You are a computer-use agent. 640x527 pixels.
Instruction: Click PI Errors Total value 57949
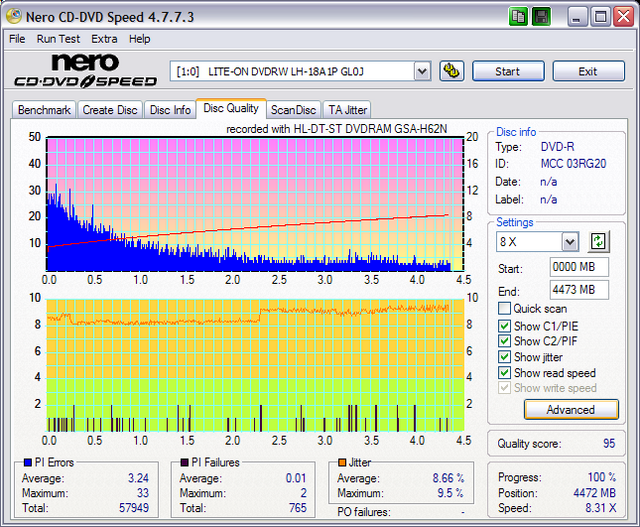click(x=134, y=508)
